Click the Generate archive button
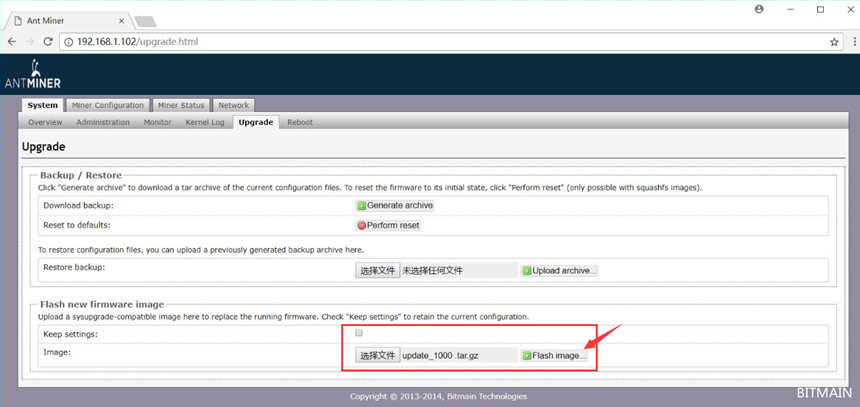The width and height of the screenshot is (860, 407). click(x=395, y=205)
